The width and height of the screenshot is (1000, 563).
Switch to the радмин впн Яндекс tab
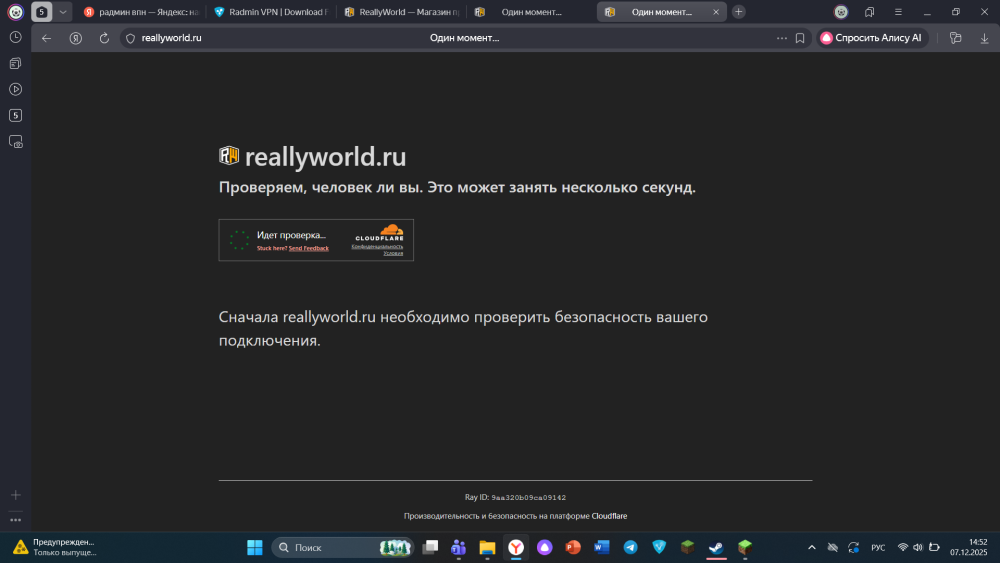pyautogui.click(x=142, y=12)
